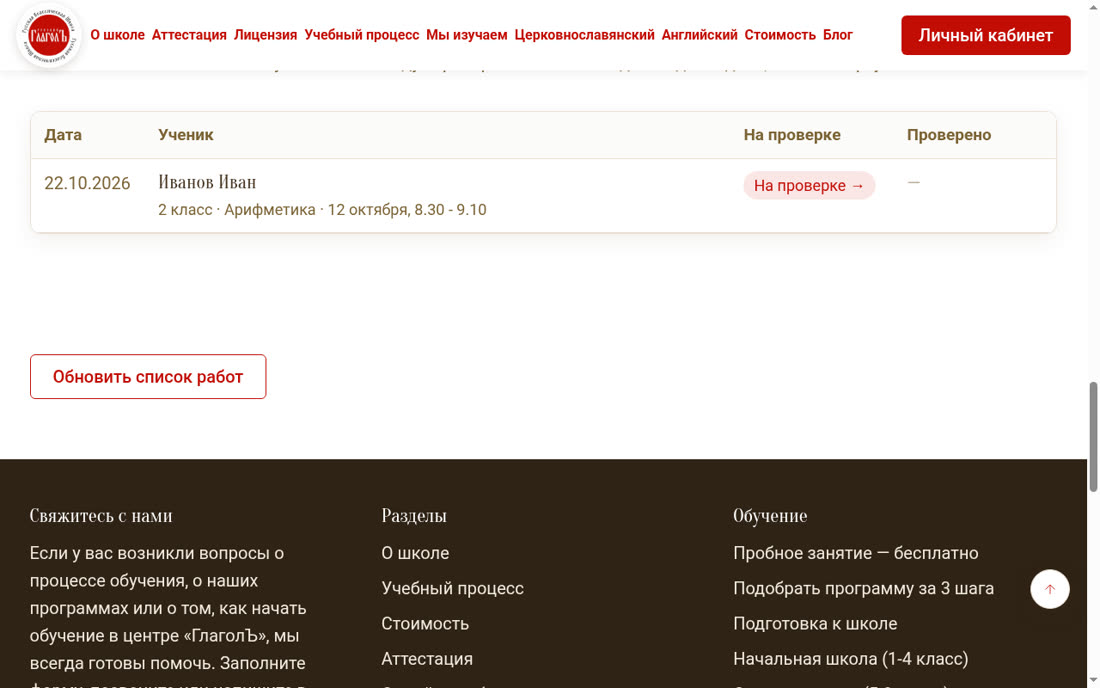Open Подобрать программу за 3 шага link
The height and width of the screenshot is (688, 1100).
point(864,588)
